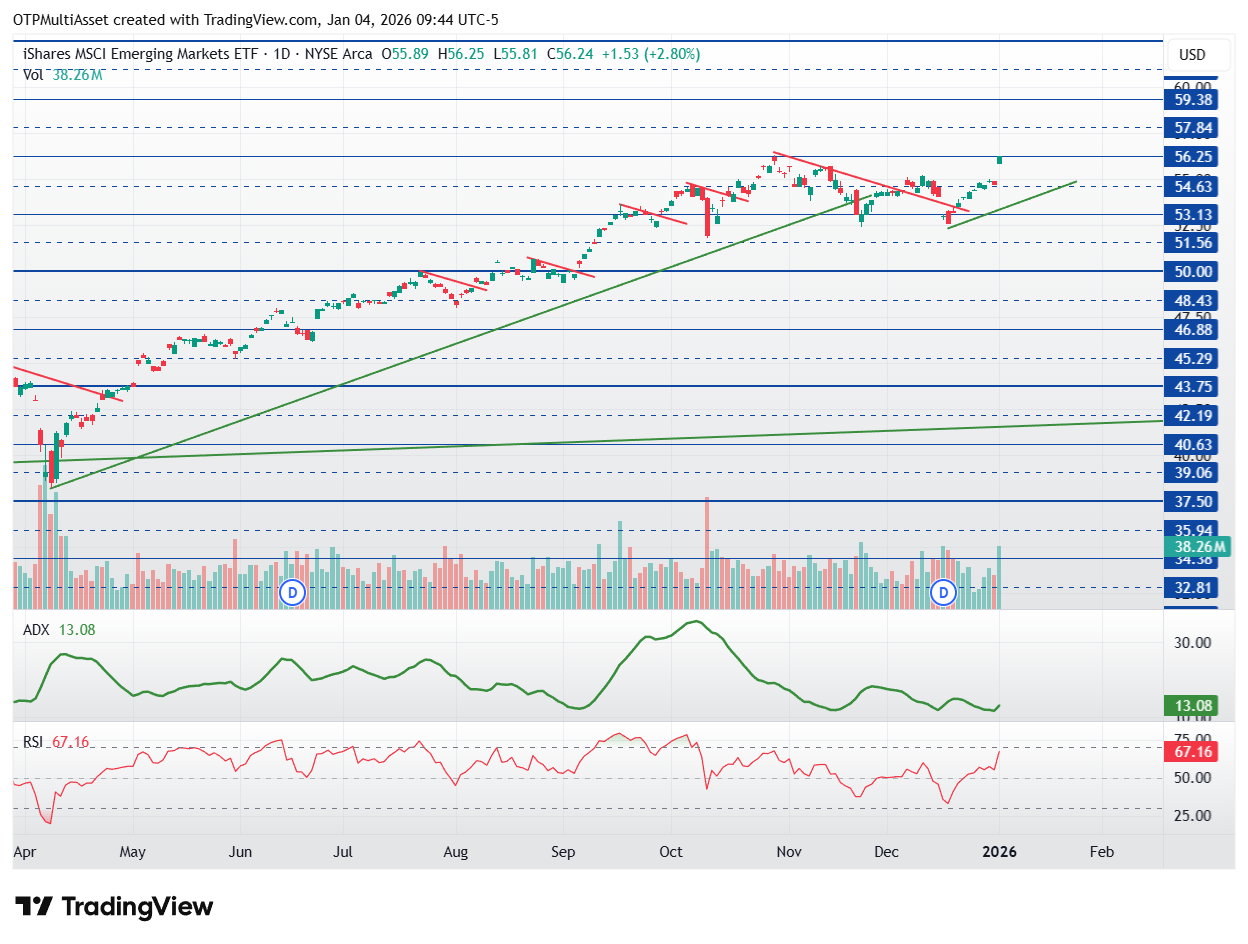Select the Feb label on time axis

(1101, 851)
